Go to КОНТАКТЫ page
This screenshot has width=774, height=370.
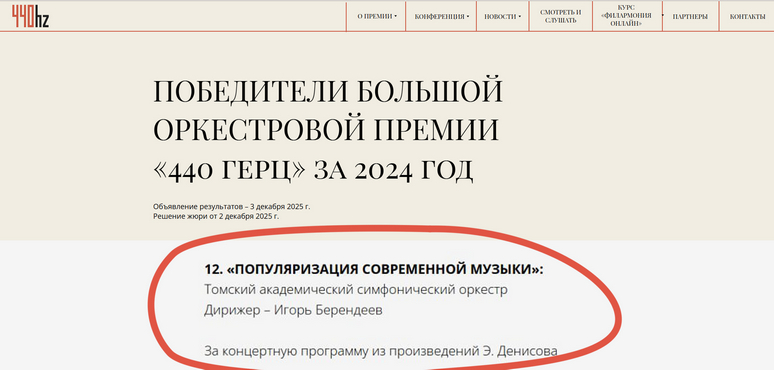[747, 16]
